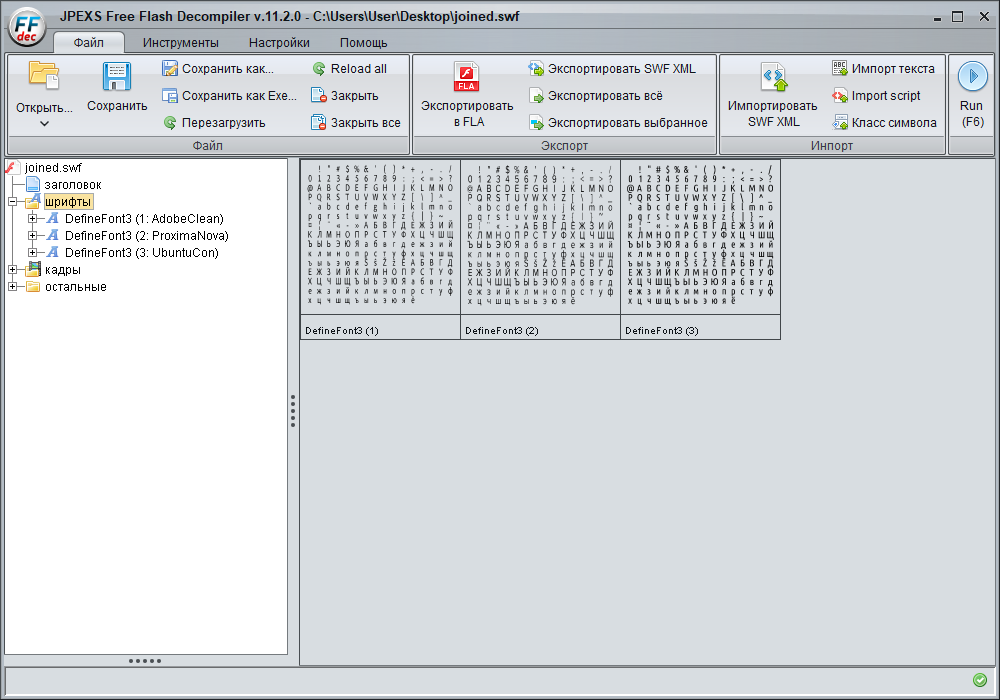Click the horizontal splitter grip below tree
Viewport: 1000px width, 700px height.
pyautogui.click(x=145, y=660)
